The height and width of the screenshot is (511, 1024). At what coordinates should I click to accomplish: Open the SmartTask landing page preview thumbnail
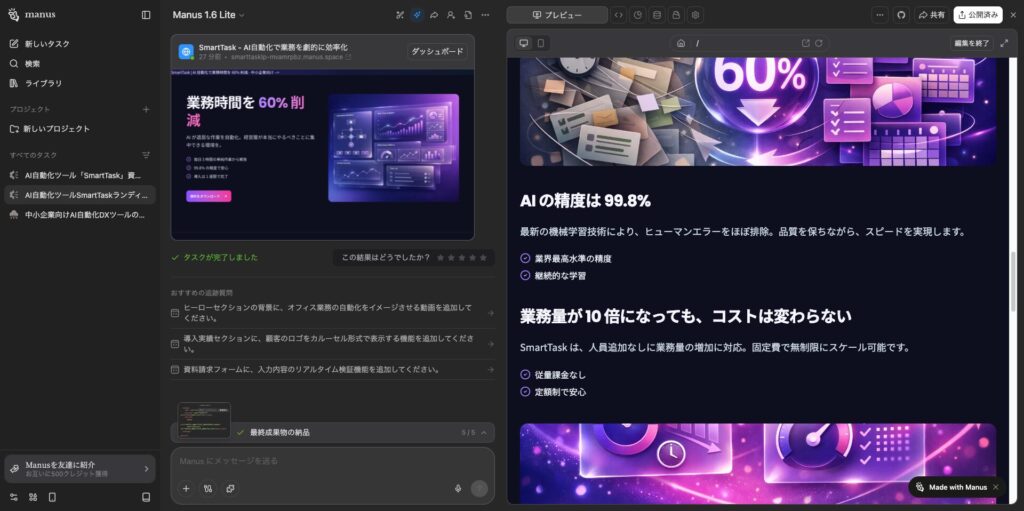coord(323,154)
